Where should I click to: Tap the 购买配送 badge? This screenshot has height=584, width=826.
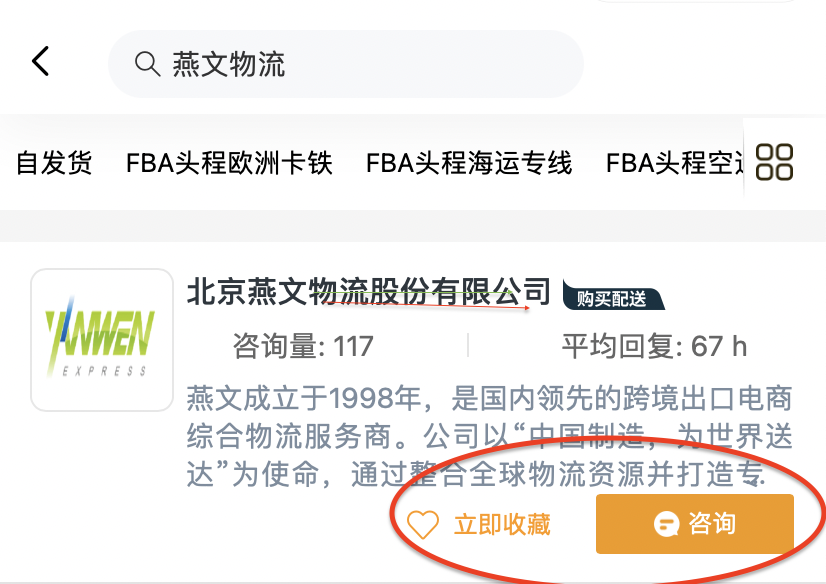point(613,298)
